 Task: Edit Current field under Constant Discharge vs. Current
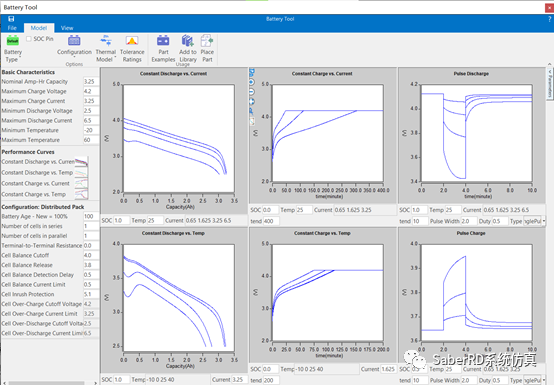(x=215, y=220)
